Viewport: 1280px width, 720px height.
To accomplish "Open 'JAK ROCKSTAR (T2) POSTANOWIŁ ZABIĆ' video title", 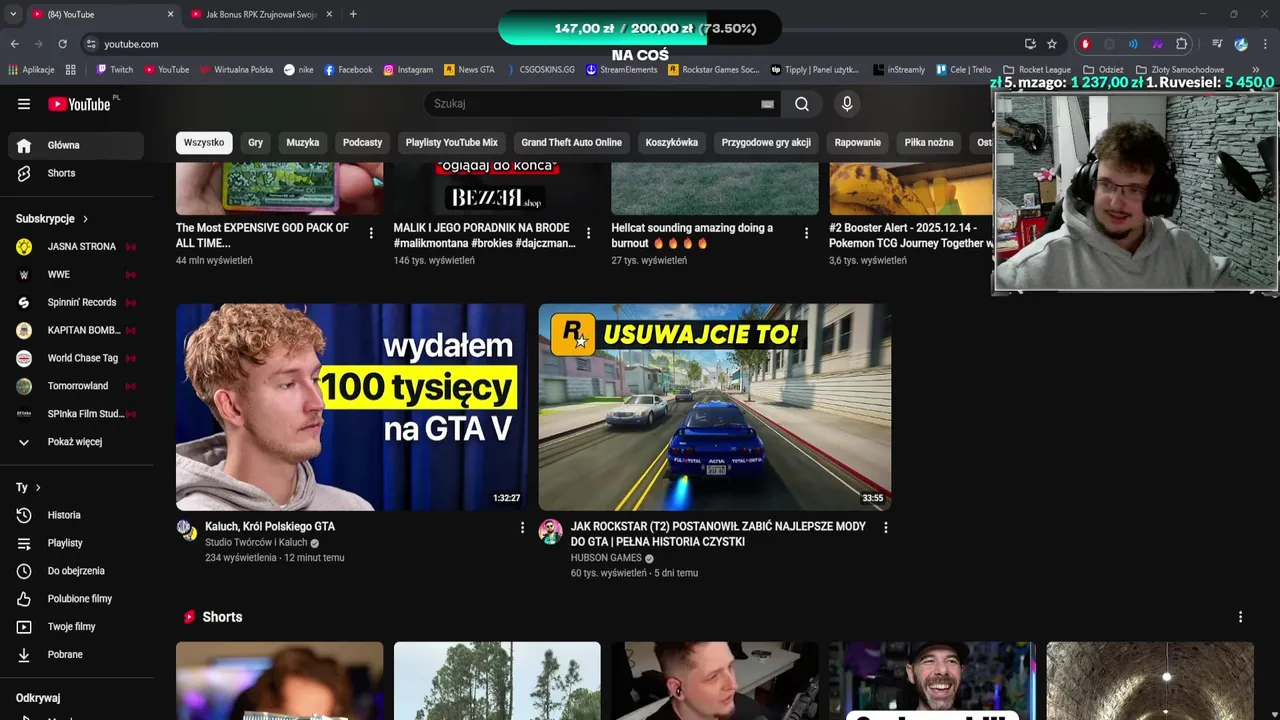I will pos(718,534).
